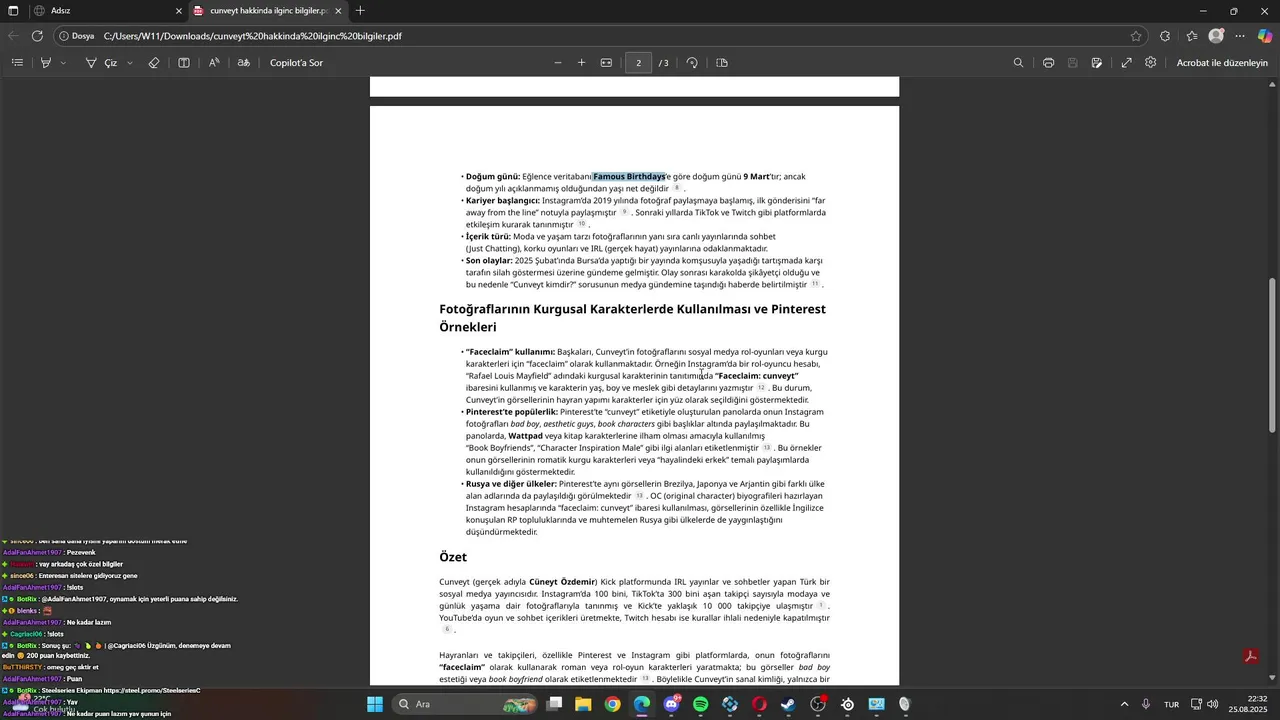Screen dimensions: 1280x720
Task: Open the browser profile avatar
Action: [1216, 36]
